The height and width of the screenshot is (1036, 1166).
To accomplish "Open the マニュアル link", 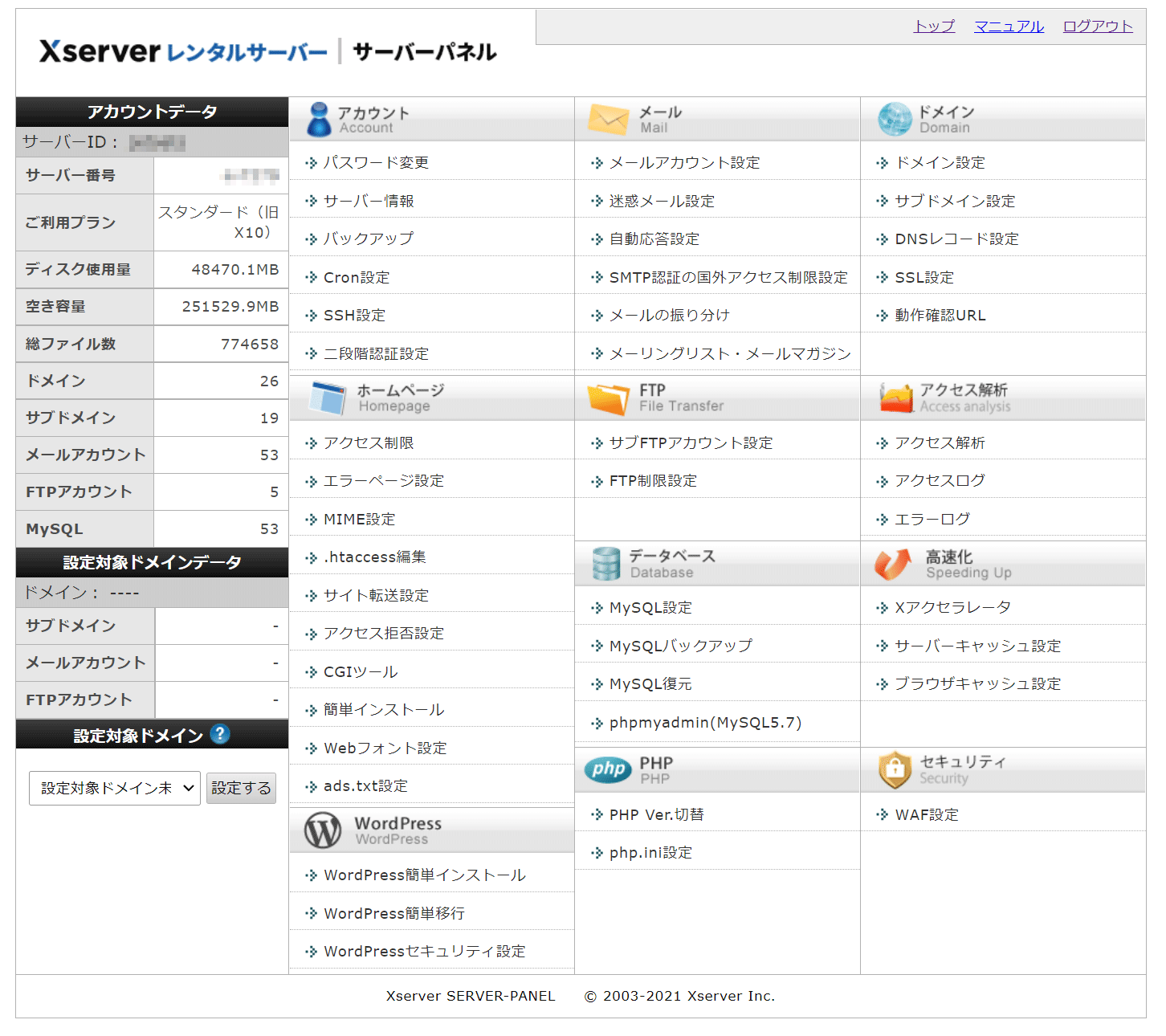I will coord(1009,26).
